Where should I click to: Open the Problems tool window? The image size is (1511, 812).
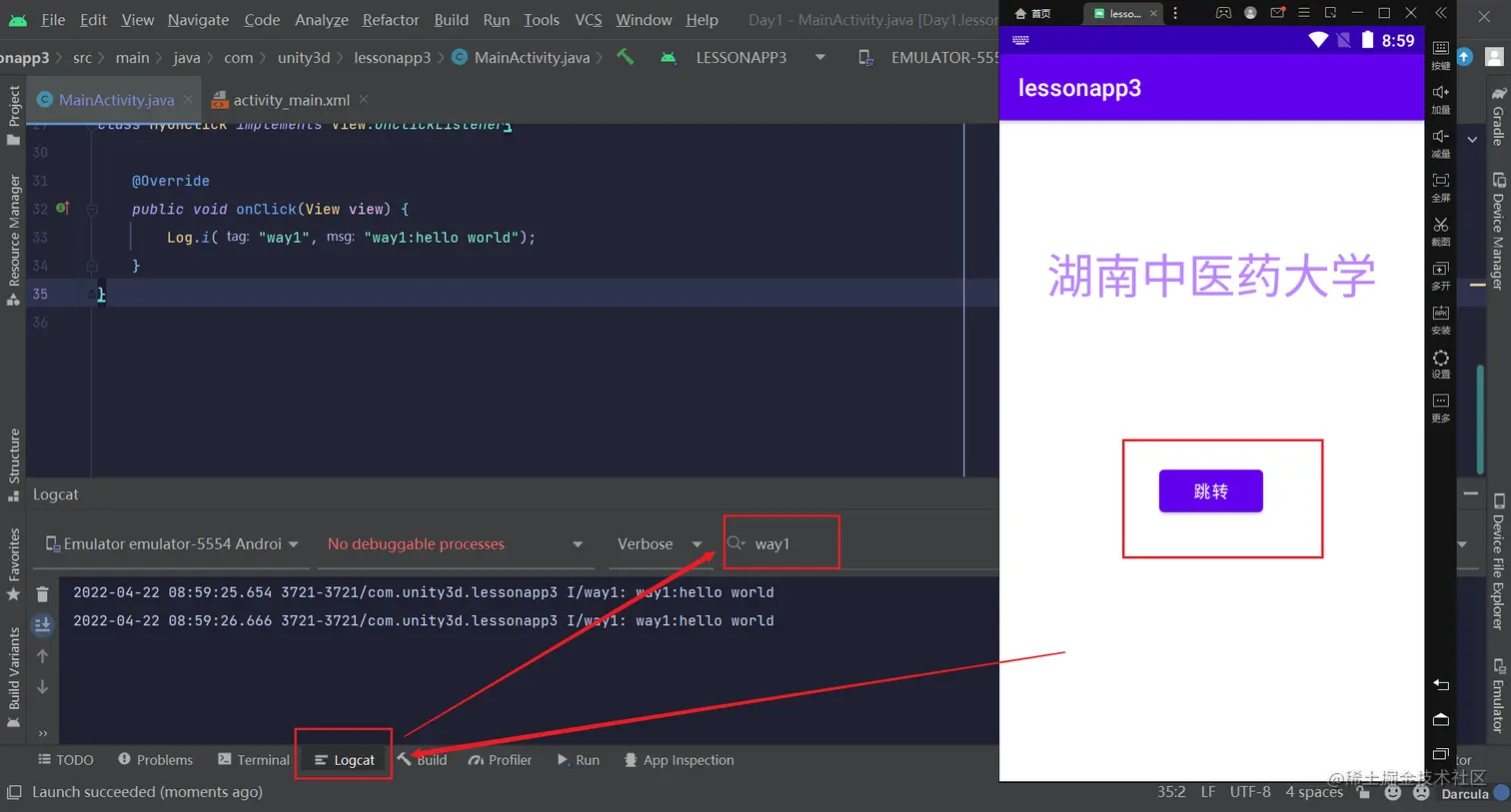point(155,759)
